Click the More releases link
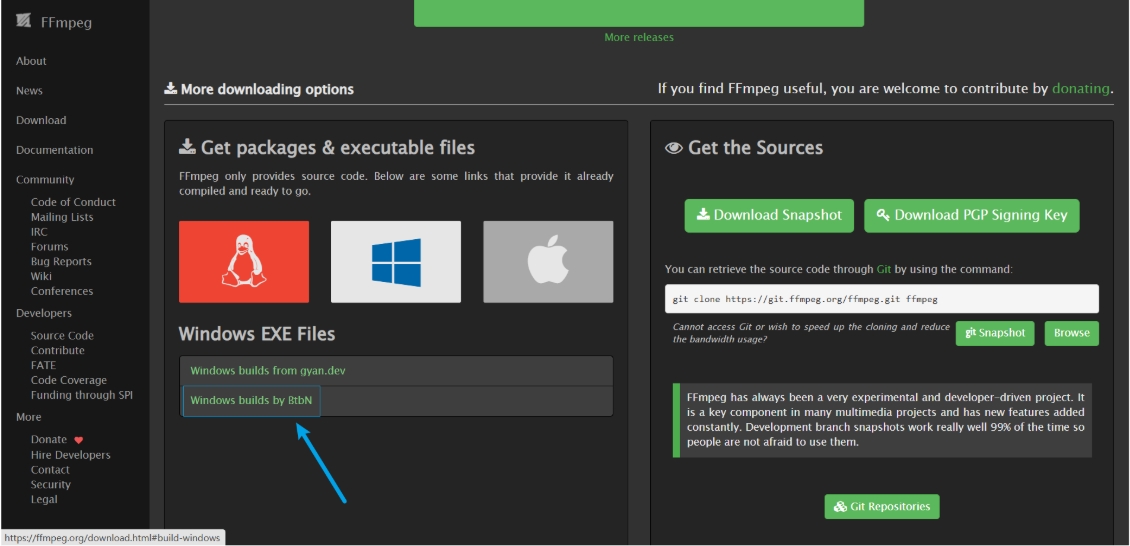 coord(639,37)
